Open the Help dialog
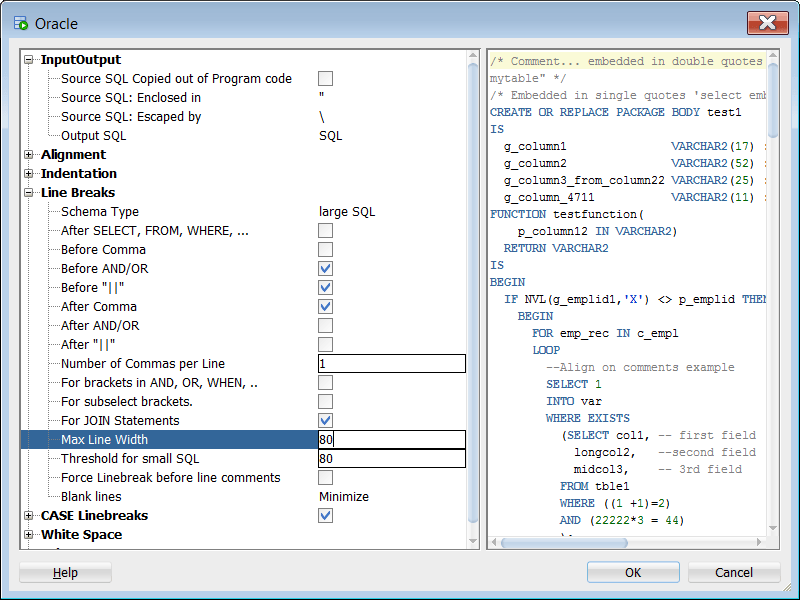800x600 pixels. click(x=64, y=572)
